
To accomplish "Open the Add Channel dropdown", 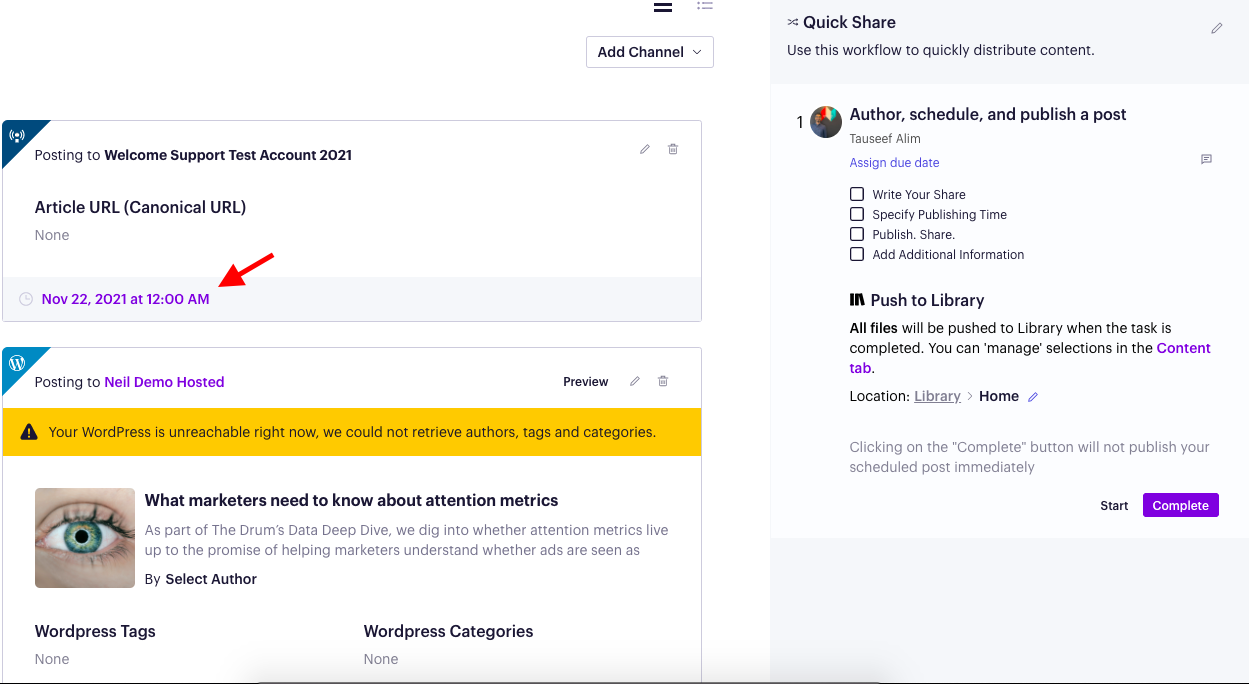I will click(649, 51).
